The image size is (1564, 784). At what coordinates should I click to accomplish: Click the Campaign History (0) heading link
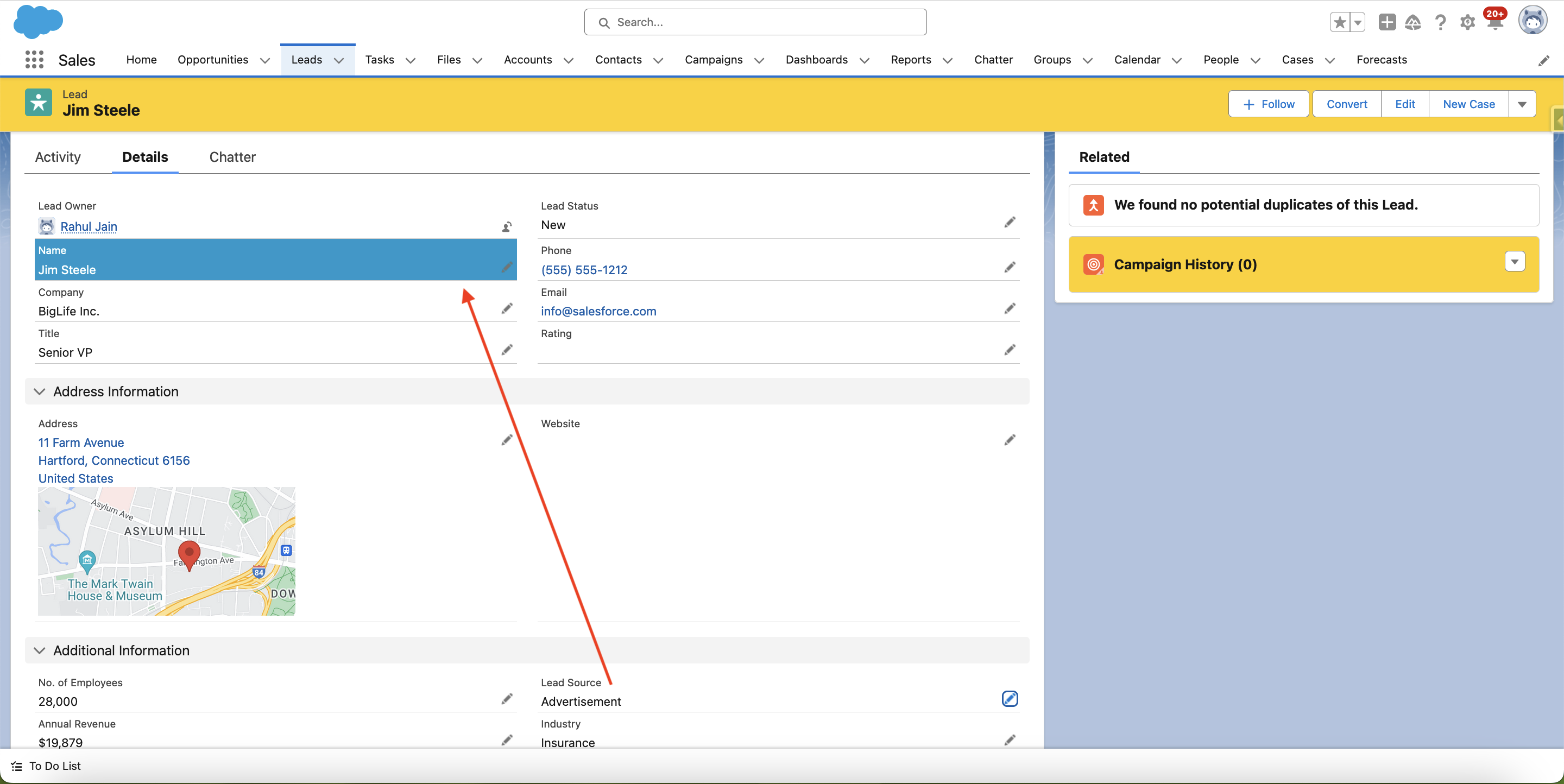1185,264
